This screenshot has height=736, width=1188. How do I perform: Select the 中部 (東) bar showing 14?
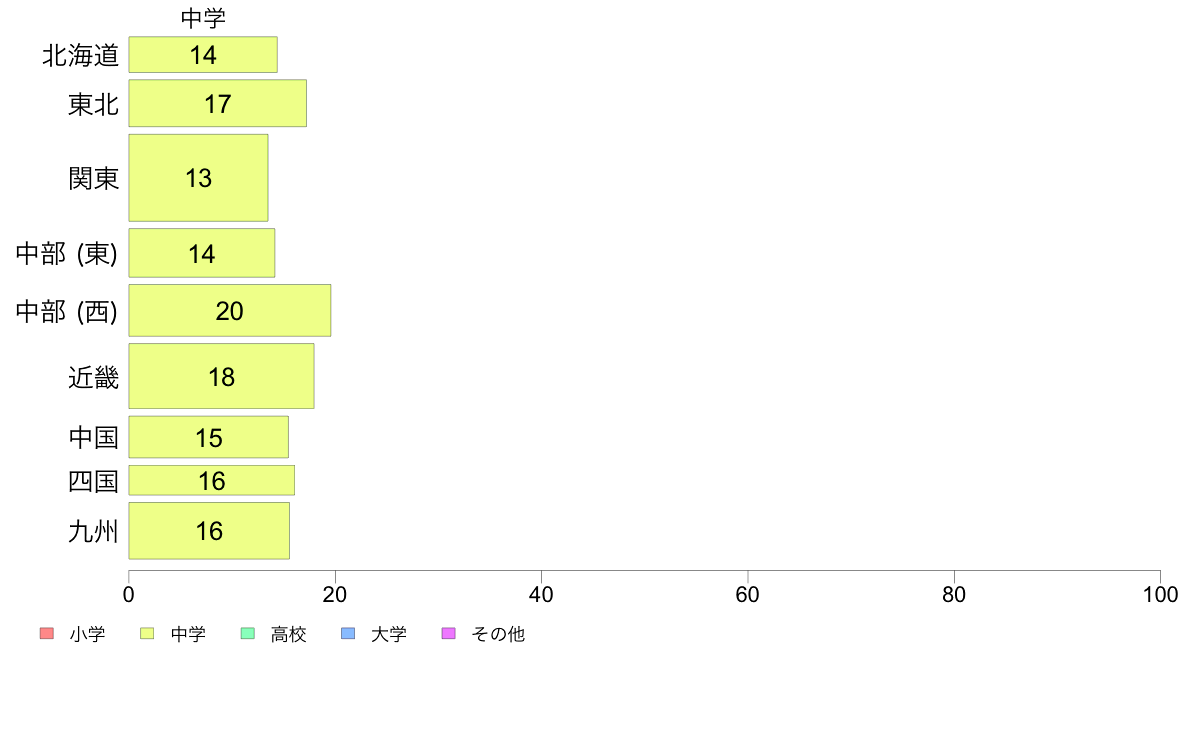pyautogui.click(x=202, y=253)
